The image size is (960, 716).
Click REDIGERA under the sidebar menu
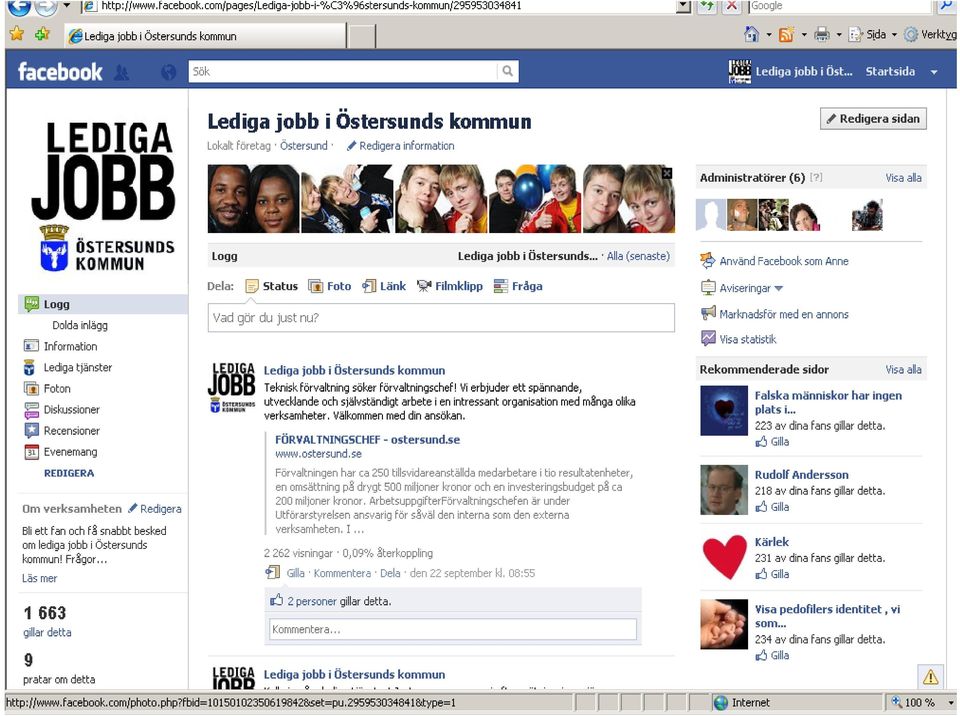point(69,473)
